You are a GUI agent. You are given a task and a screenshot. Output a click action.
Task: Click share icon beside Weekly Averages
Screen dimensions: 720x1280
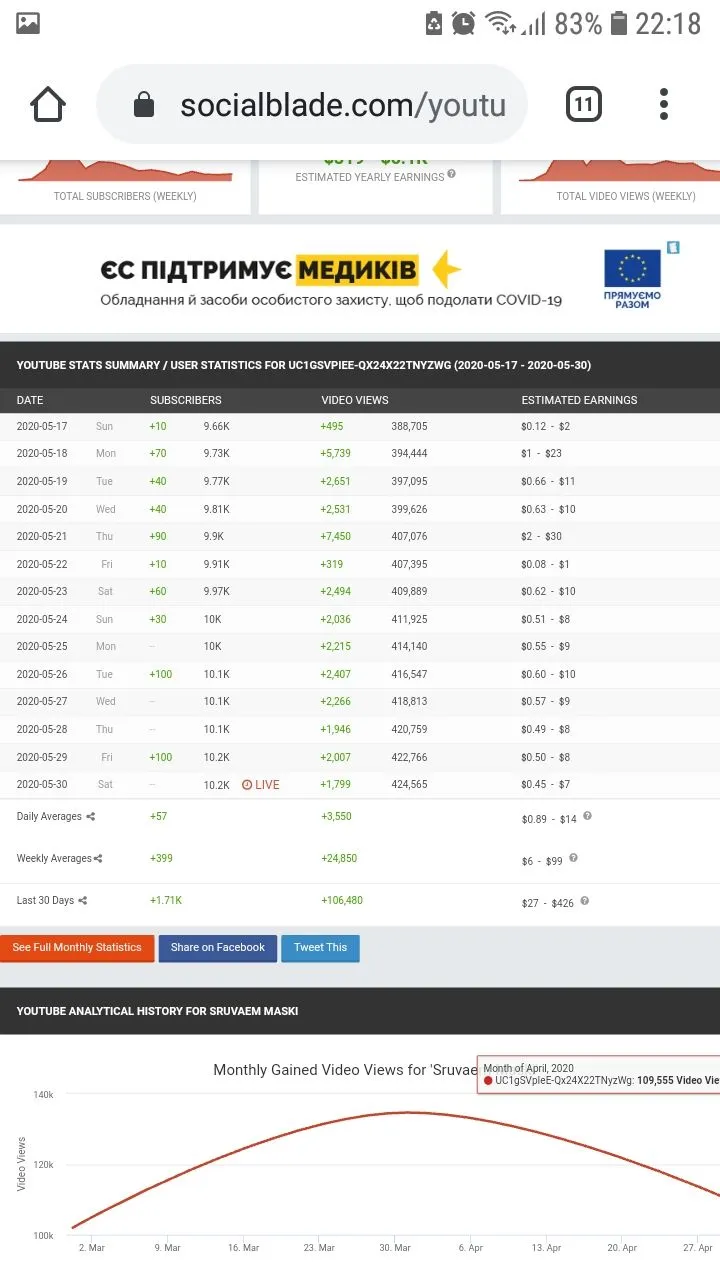(x=98, y=859)
